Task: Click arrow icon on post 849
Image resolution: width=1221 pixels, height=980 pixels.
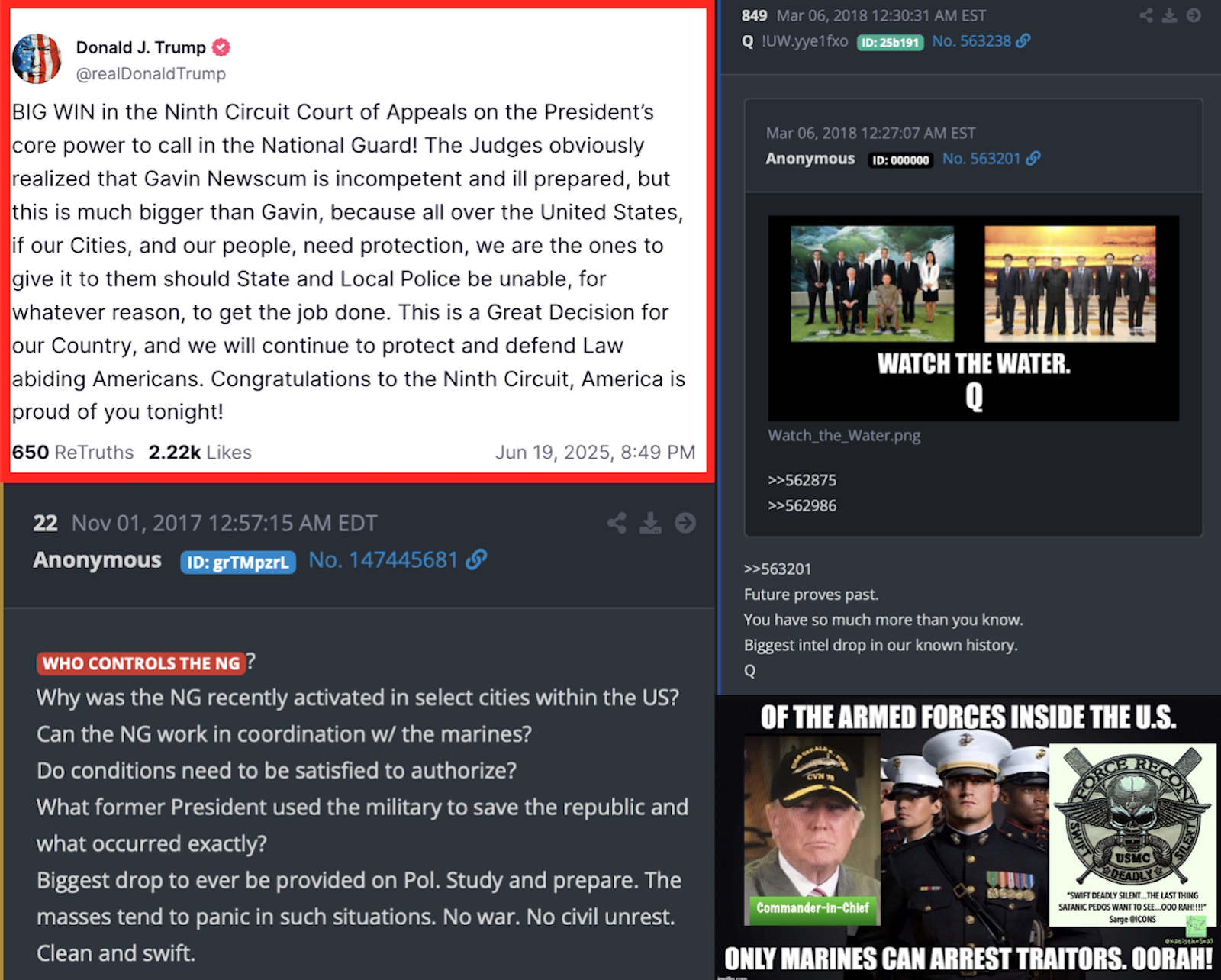Action: [x=1194, y=15]
